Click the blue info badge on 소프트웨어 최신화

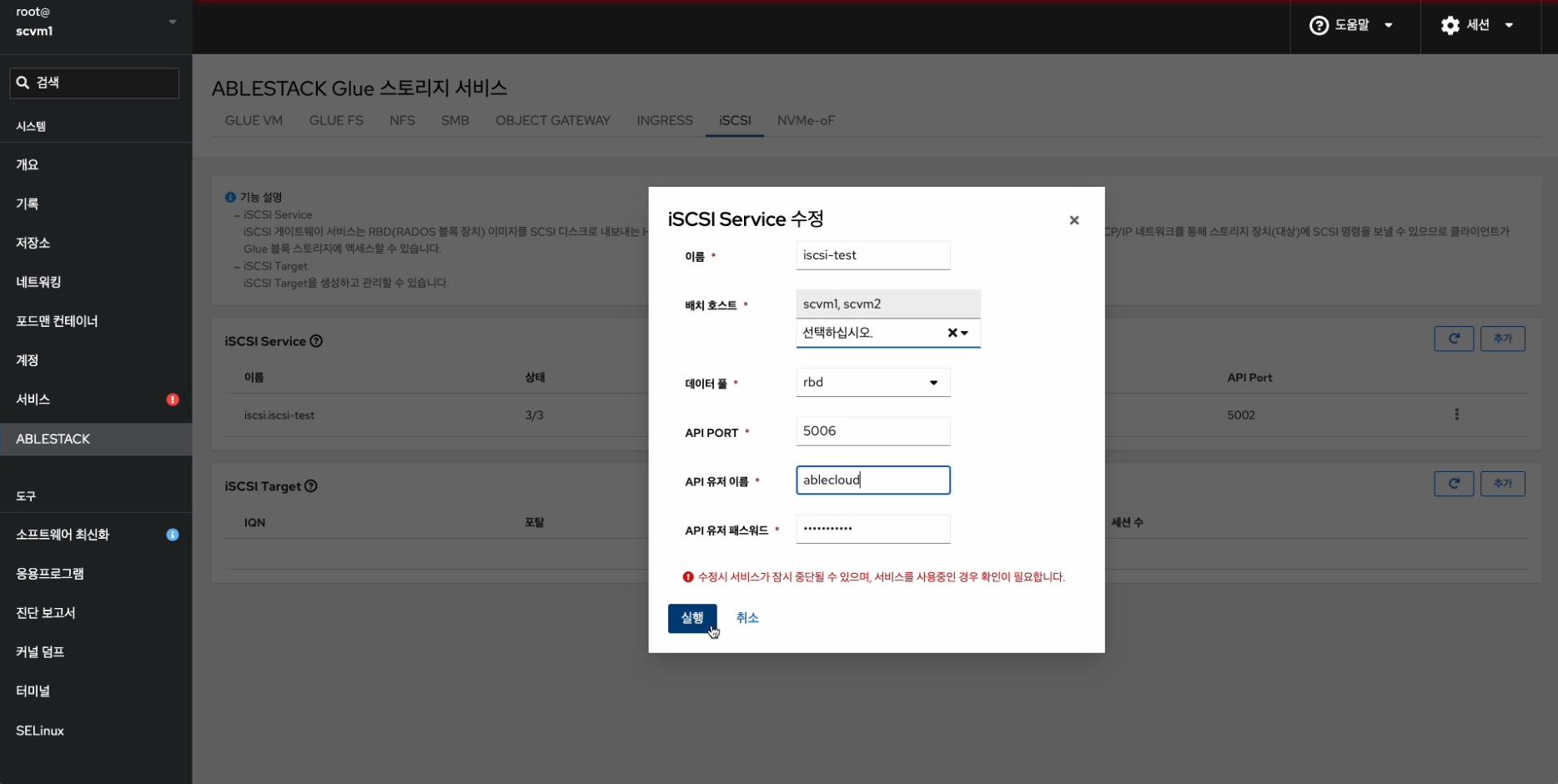coord(173,535)
